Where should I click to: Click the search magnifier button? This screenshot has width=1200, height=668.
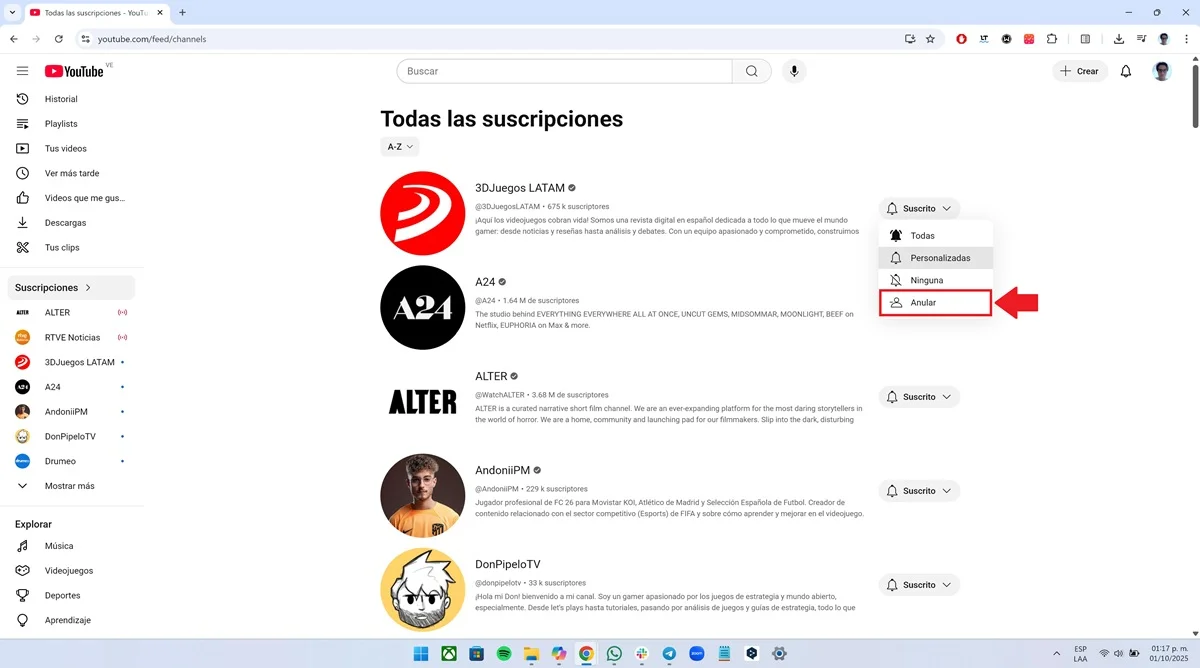[x=752, y=71]
